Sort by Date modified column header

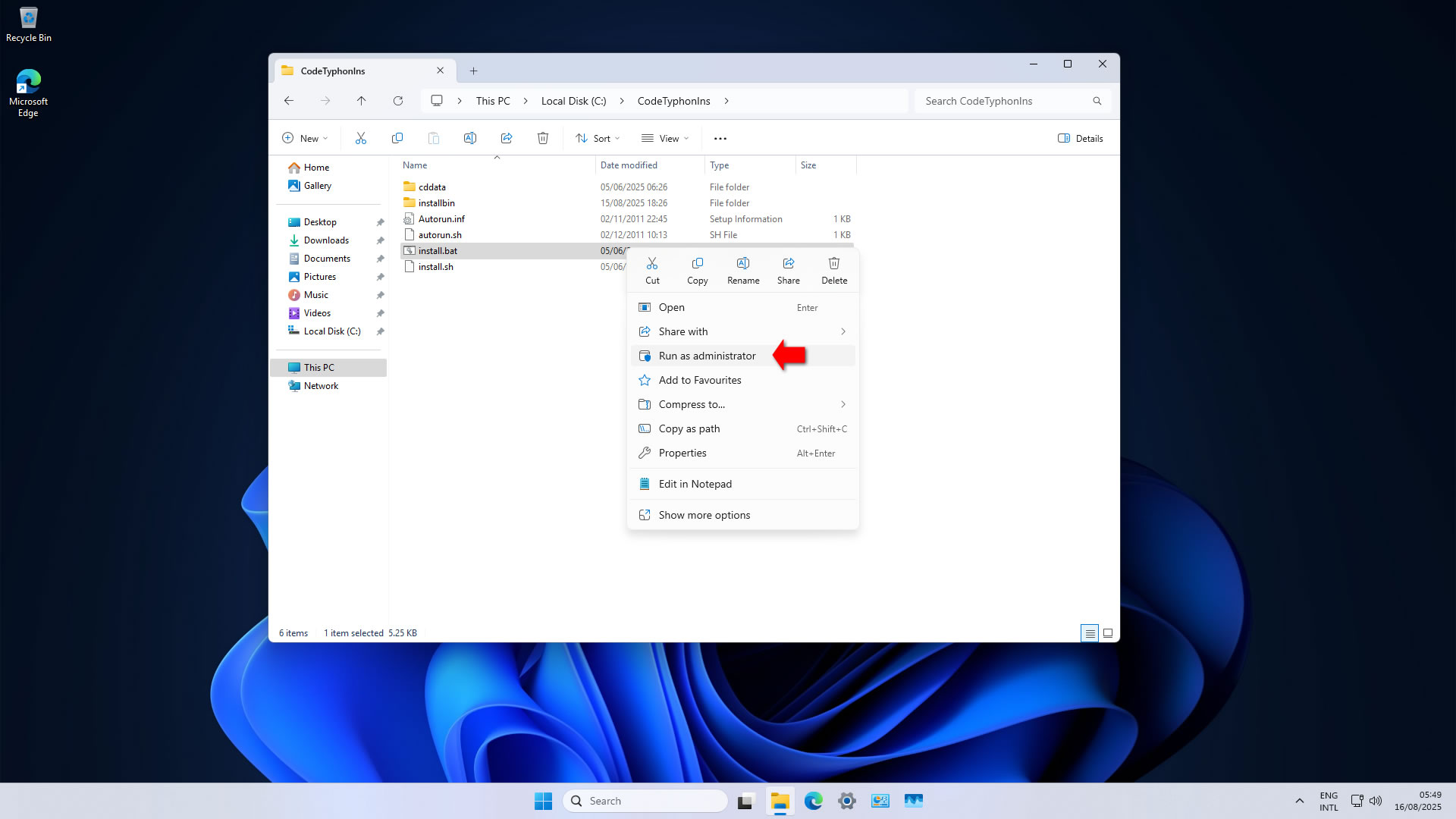pyautogui.click(x=650, y=165)
